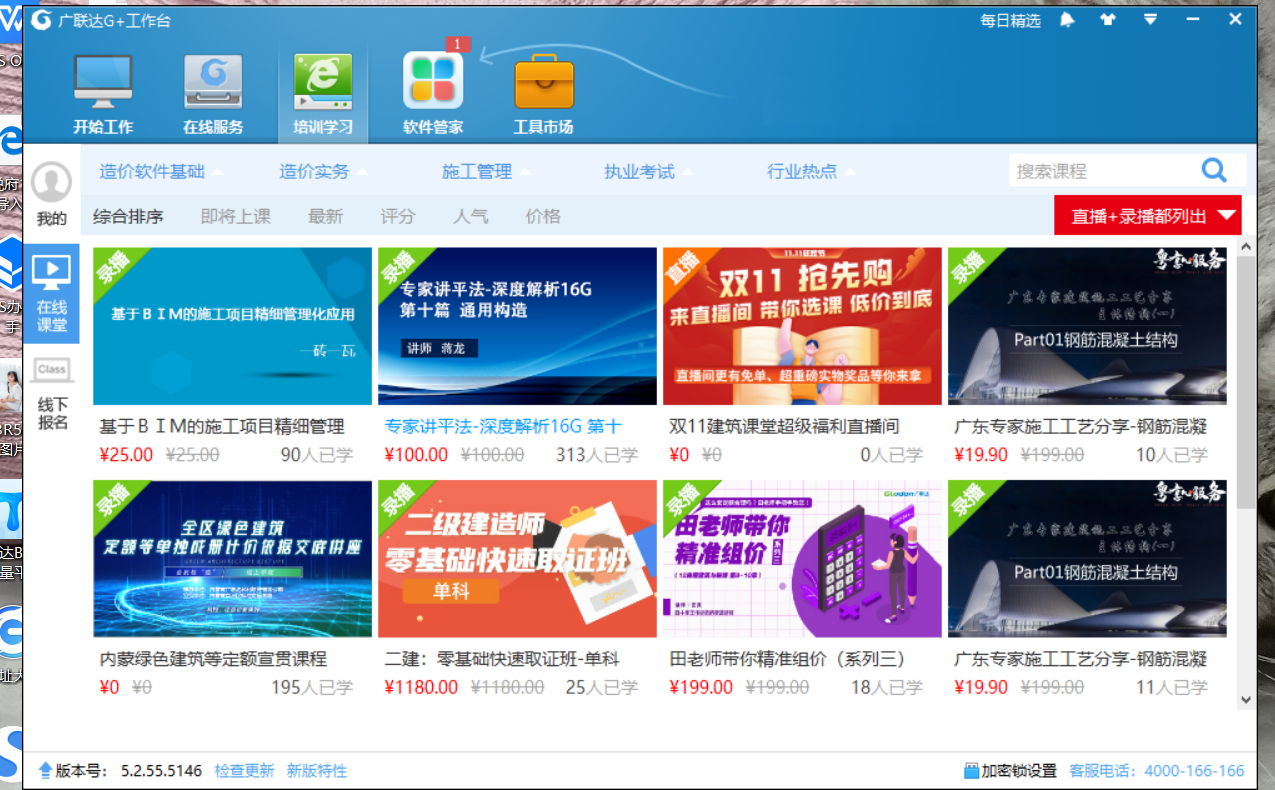
Task: Click the search magnifier icon
Action: click(1214, 171)
